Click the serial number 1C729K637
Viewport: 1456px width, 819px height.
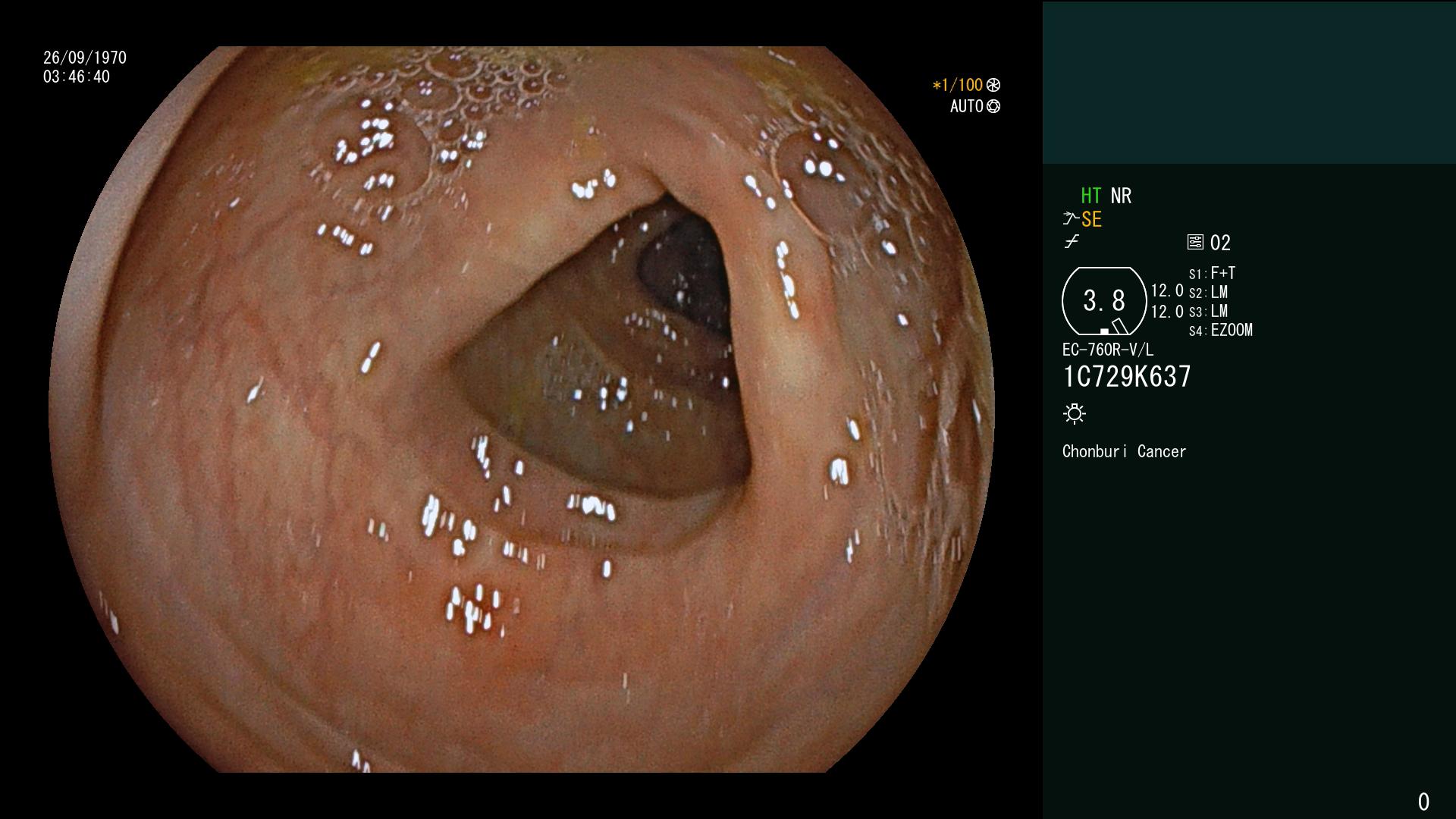(1127, 376)
